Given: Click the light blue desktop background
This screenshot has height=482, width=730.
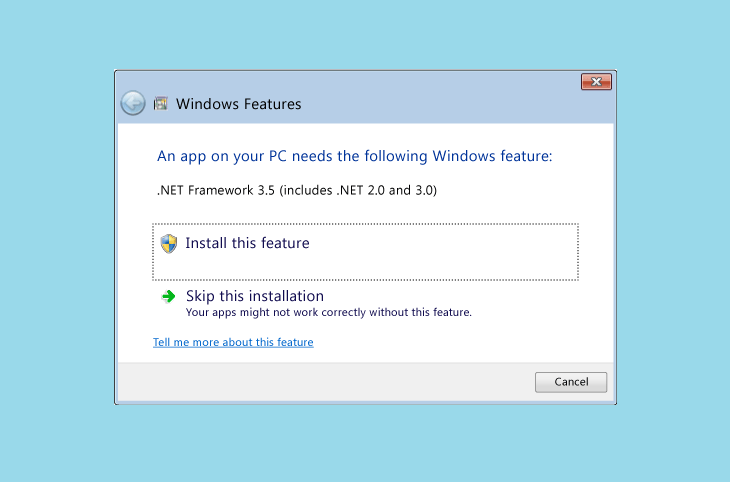Looking at the screenshot, I should [x=365, y=33].
